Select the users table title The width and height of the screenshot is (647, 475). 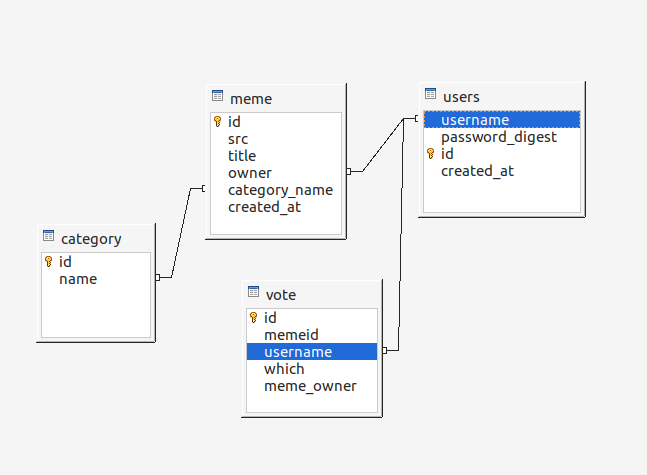[x=461, y=97]
